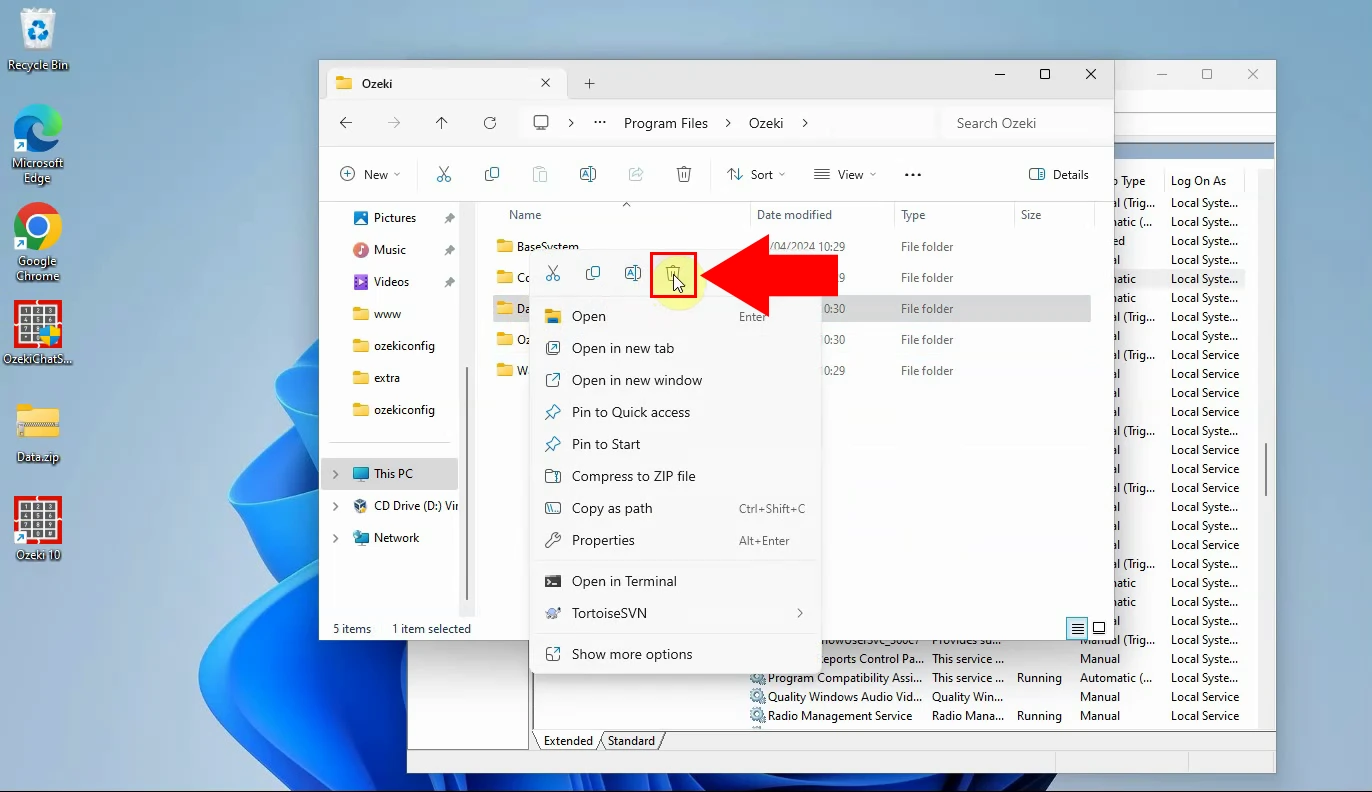Image resolution: width=1372 pixels, height=792 pixels.
Task: Show hidden breadcrumb path ellipsis
Action: 600,123
